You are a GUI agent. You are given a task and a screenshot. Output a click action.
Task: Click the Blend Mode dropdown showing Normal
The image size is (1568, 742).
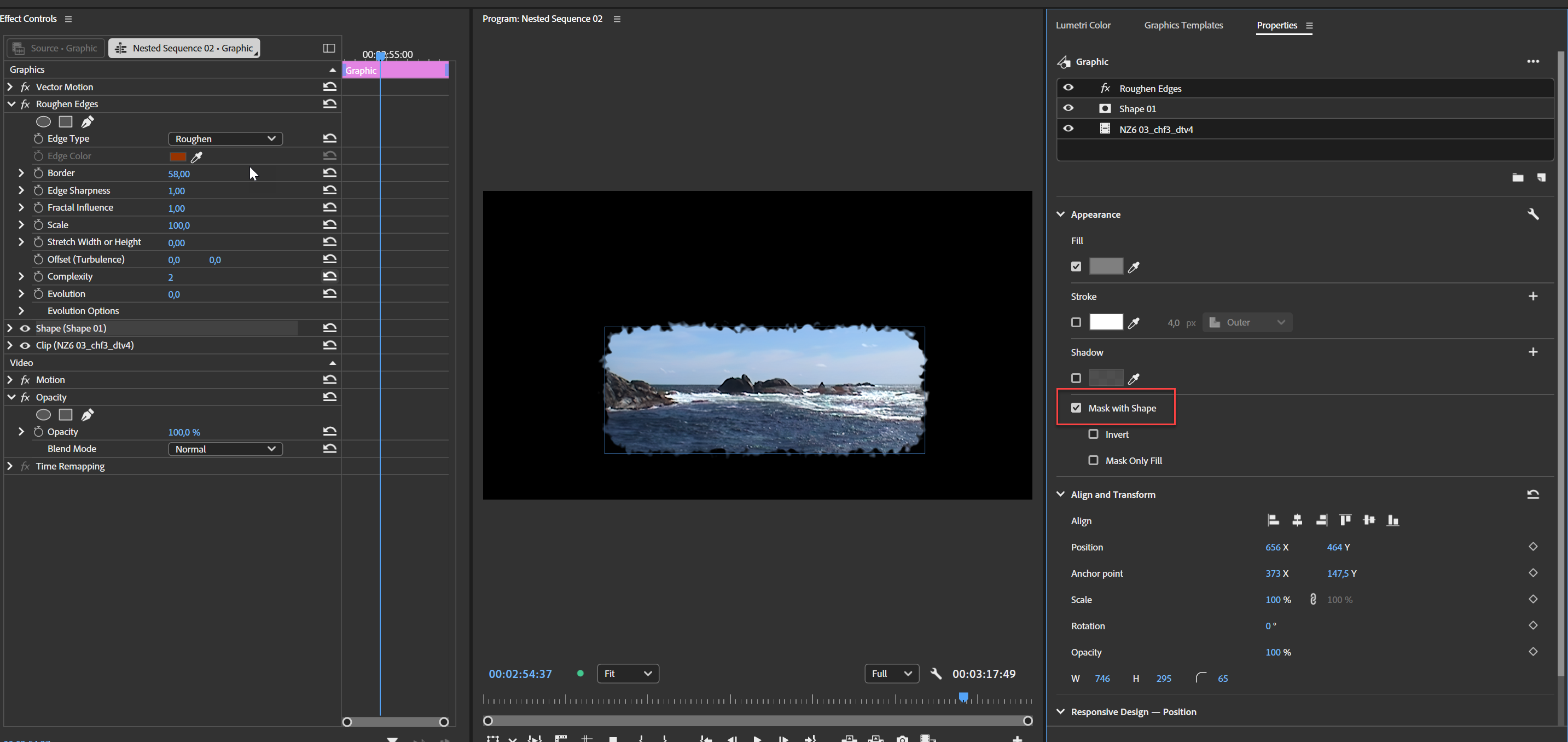click(225, 449)
